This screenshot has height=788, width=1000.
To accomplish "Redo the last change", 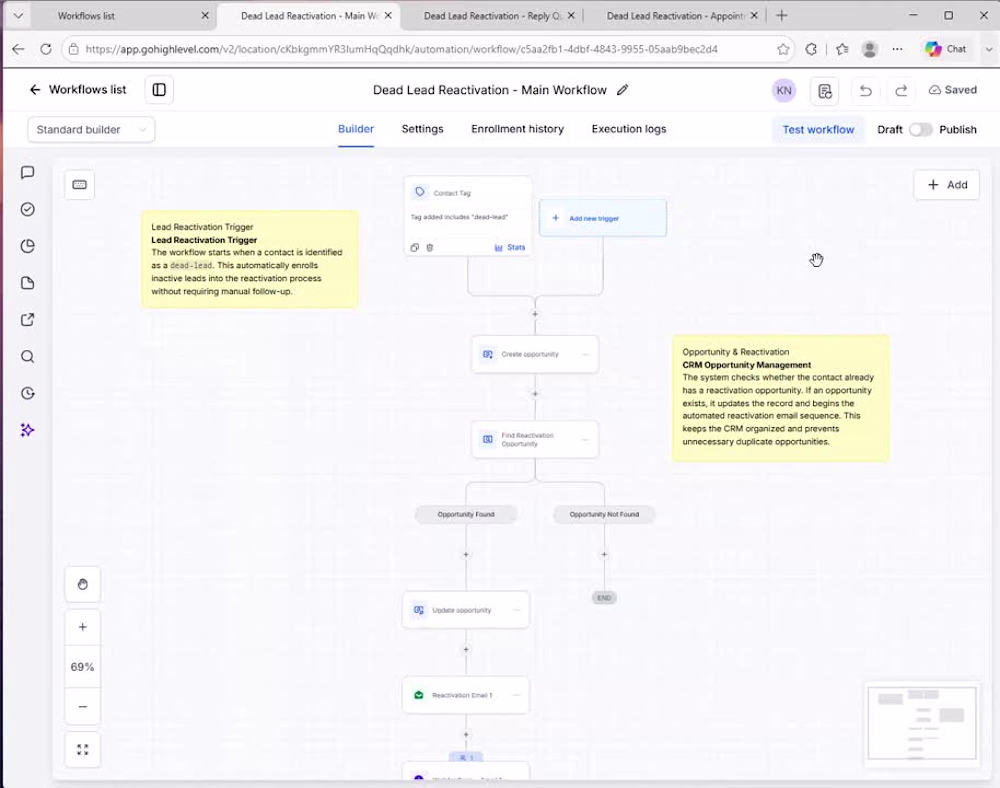I will point(901,91).
